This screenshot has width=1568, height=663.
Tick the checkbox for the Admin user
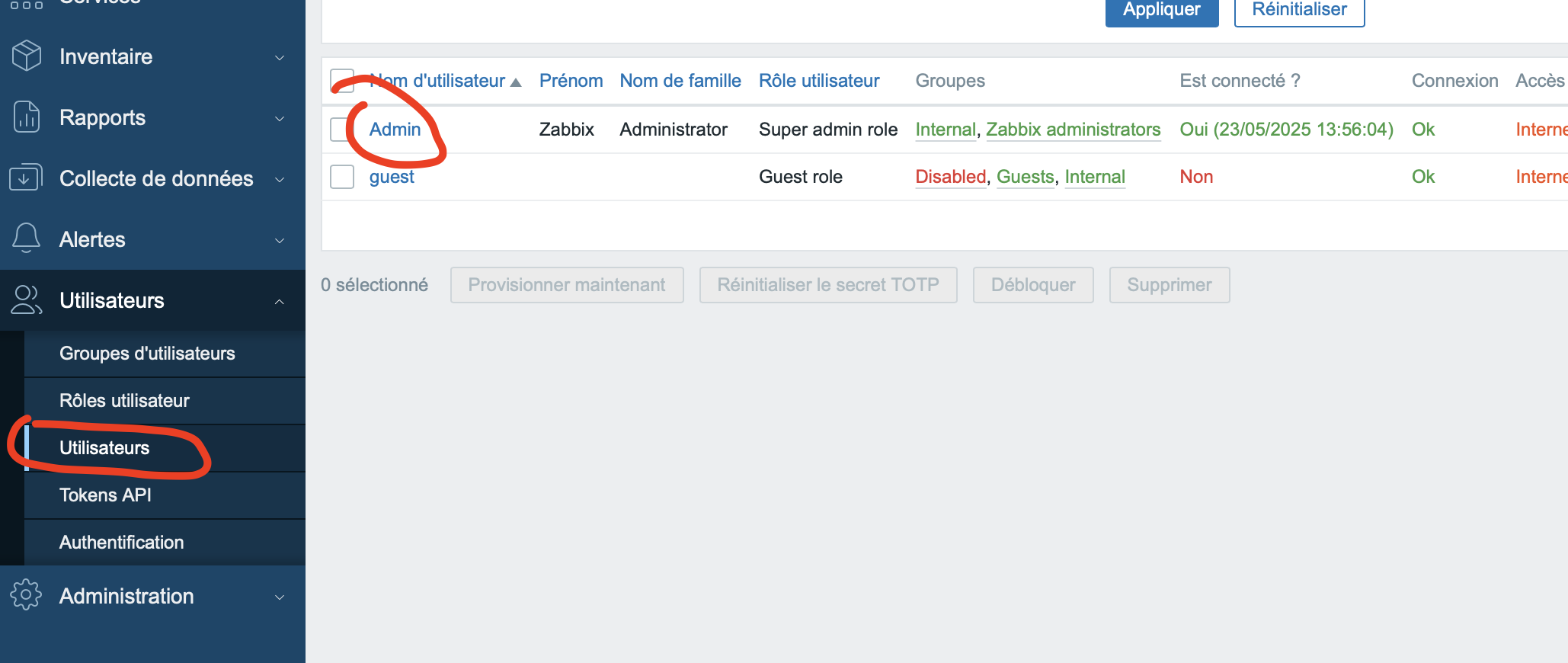[341, 130]
